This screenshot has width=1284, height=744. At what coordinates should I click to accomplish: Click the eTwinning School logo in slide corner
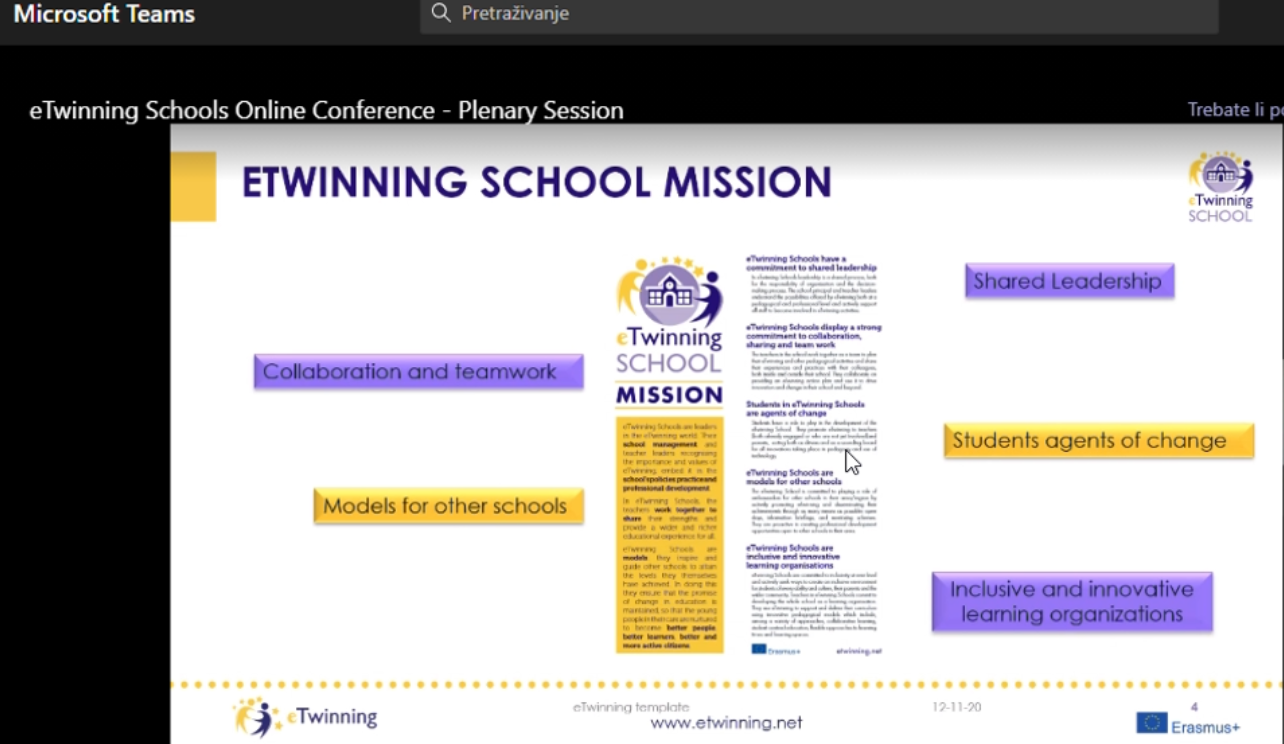point(1220,187)
